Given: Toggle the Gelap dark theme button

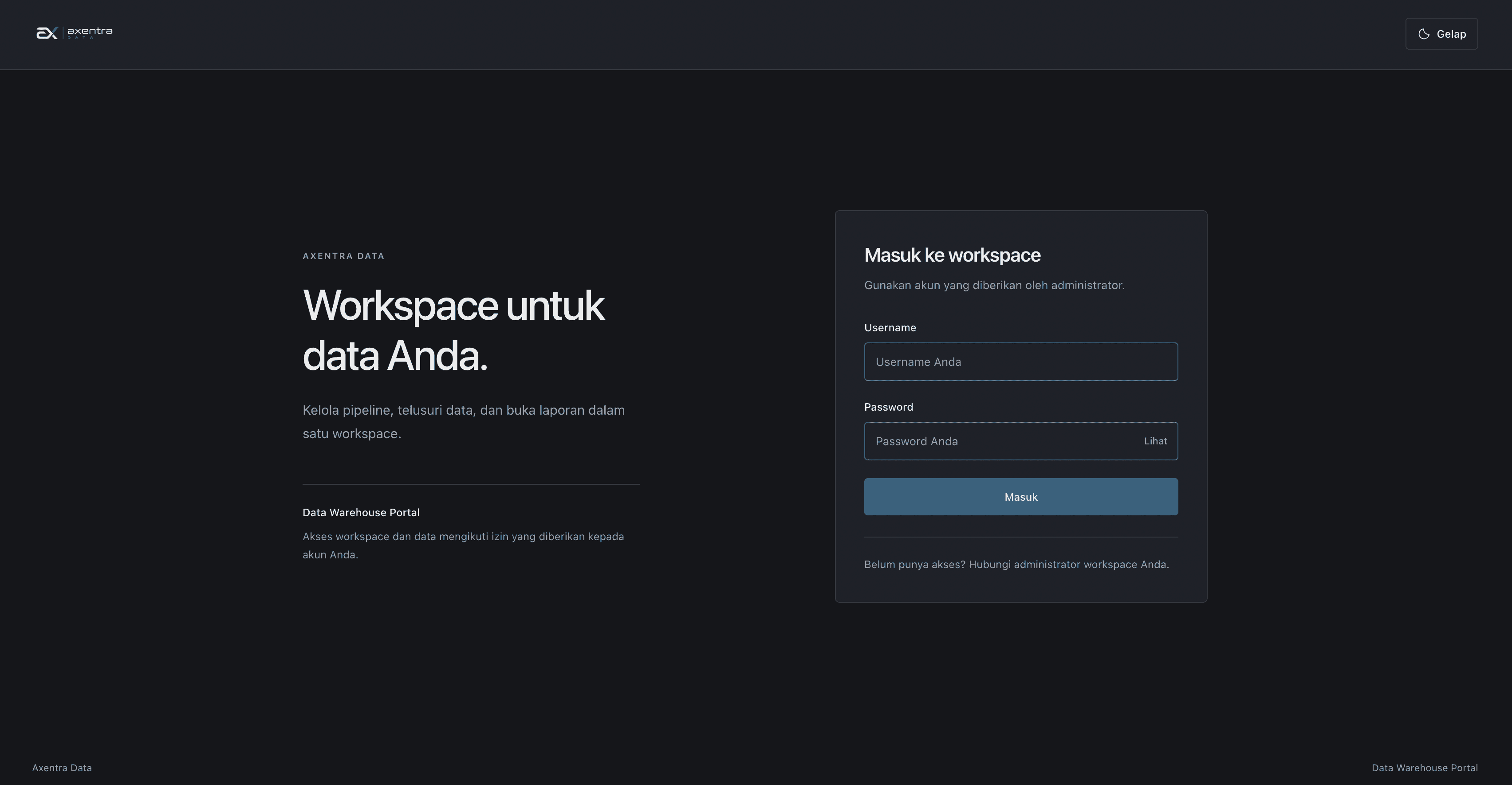Looking at the screenshot, I should 1441,34.
